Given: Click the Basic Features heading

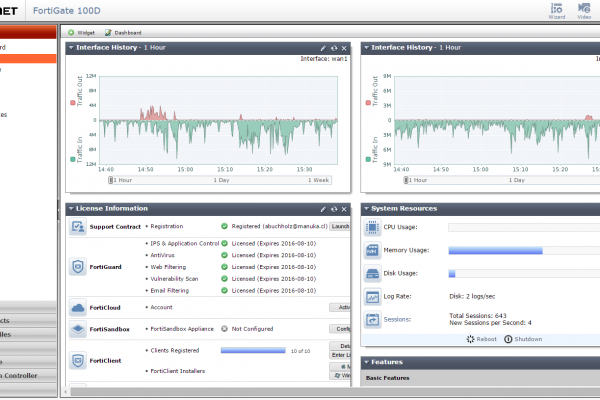Looking at the screenshot, I should pos(388,378).
